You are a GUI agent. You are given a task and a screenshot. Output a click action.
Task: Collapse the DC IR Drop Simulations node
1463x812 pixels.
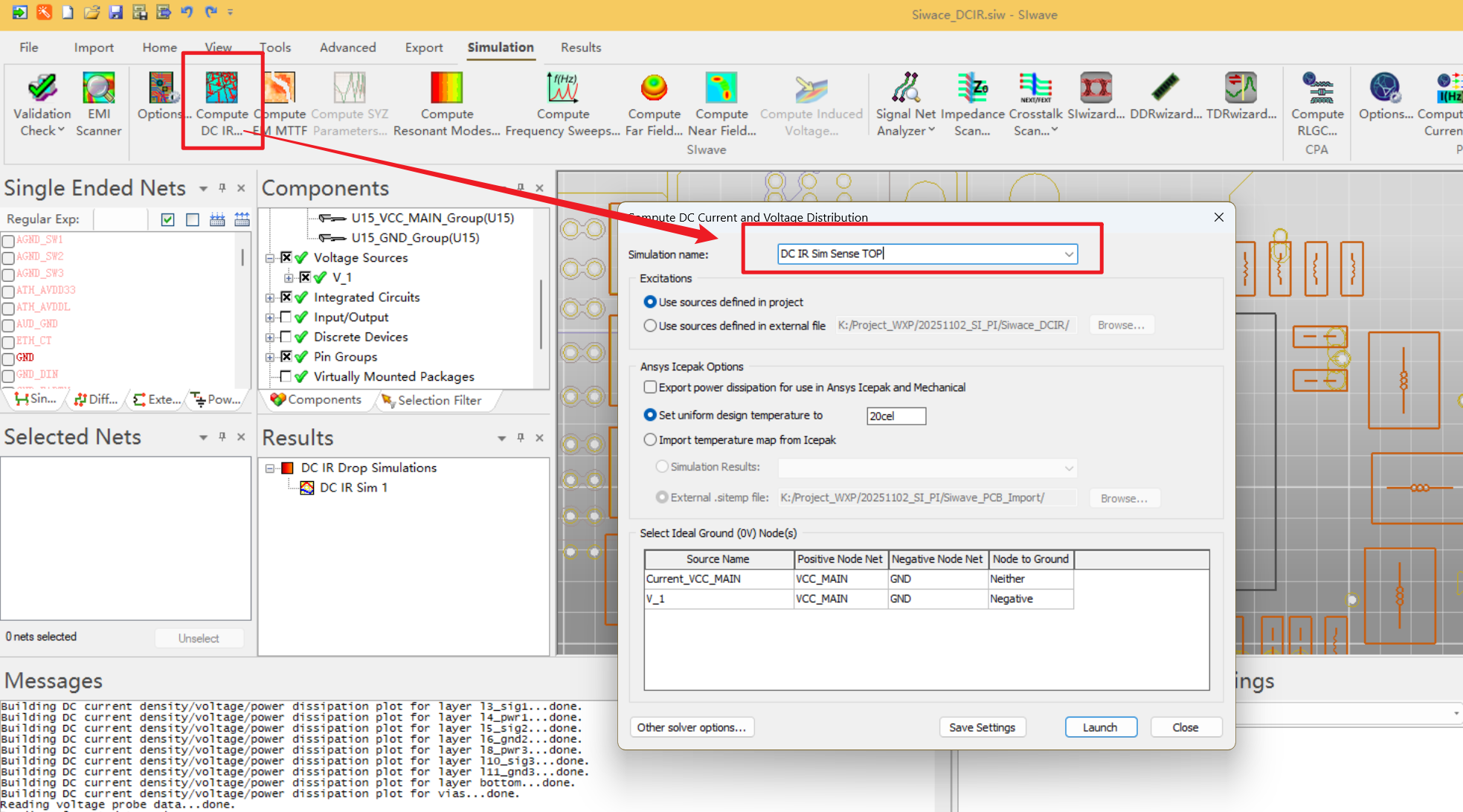click(270, 468)
